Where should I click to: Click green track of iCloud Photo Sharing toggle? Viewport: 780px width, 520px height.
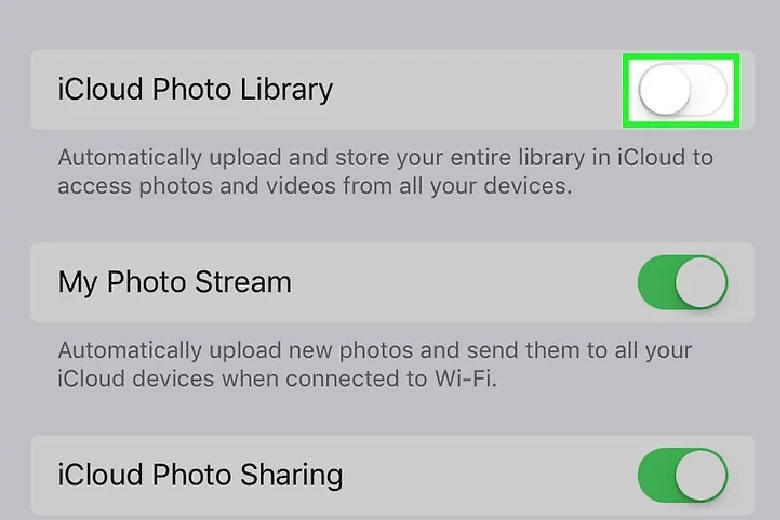click(656, 475)
